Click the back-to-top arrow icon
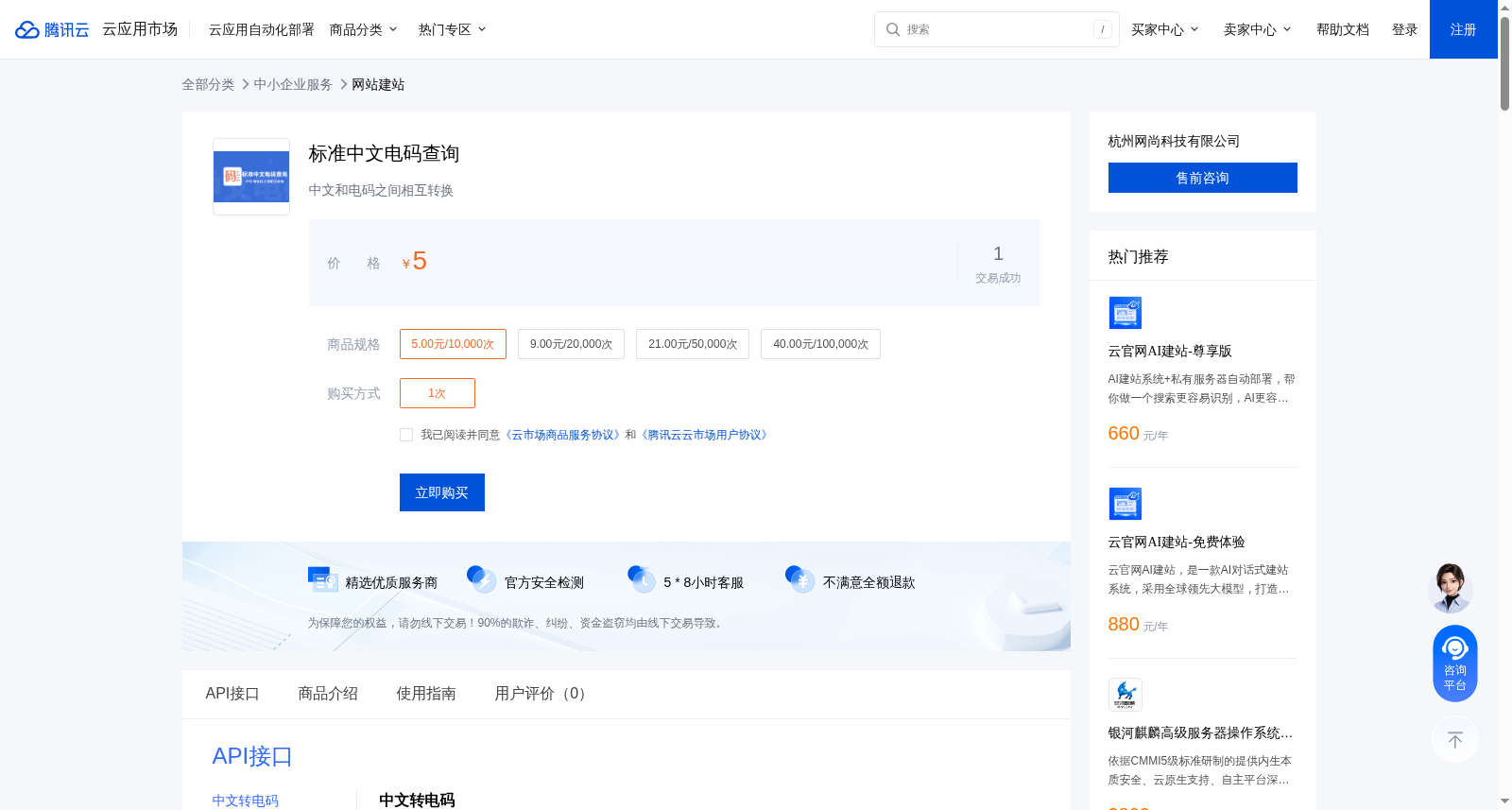Viewport: 1512px width, 810px height. (1454, 739)
